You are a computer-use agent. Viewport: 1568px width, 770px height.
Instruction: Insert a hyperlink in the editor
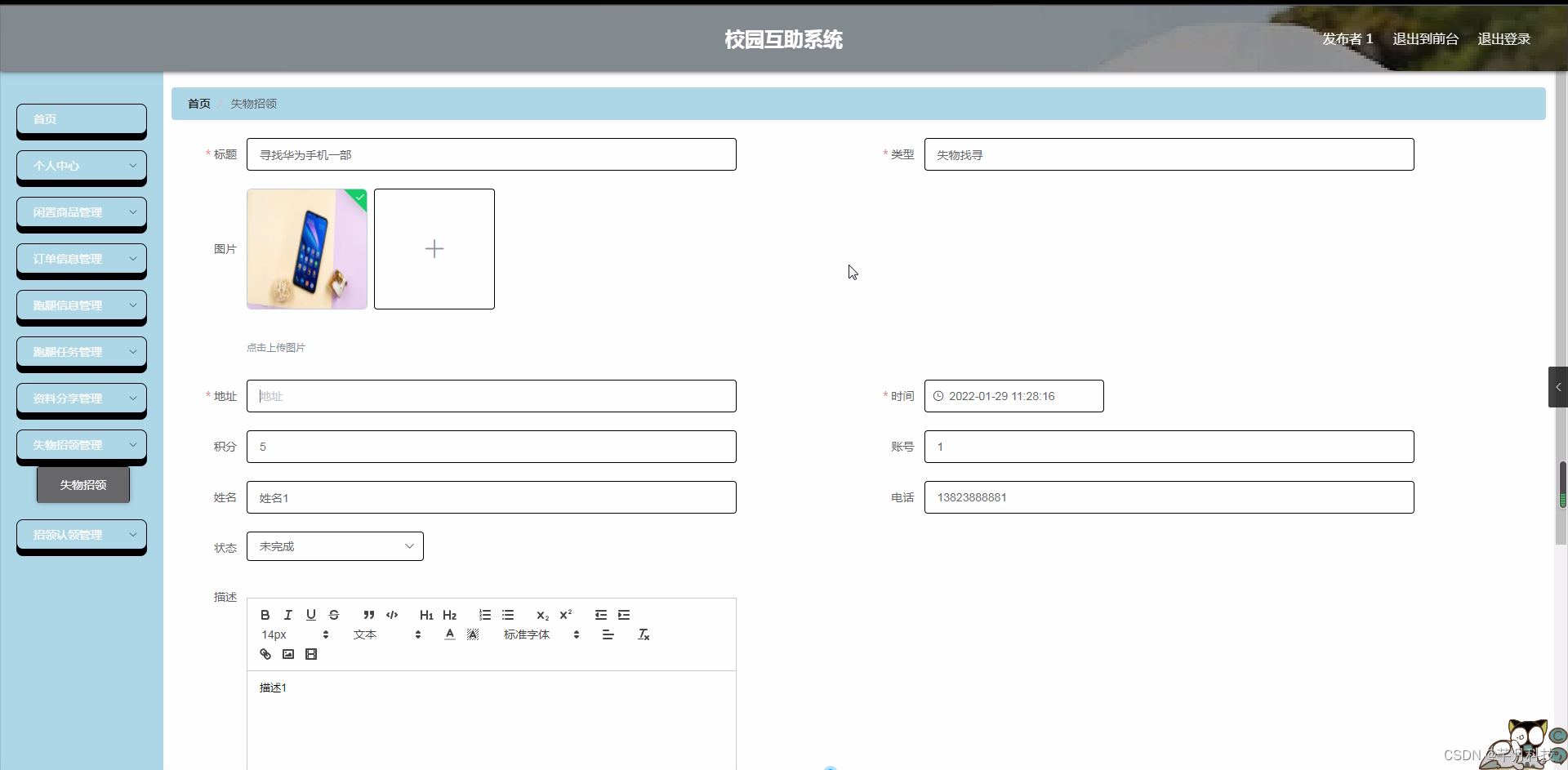tap(265, 653)
